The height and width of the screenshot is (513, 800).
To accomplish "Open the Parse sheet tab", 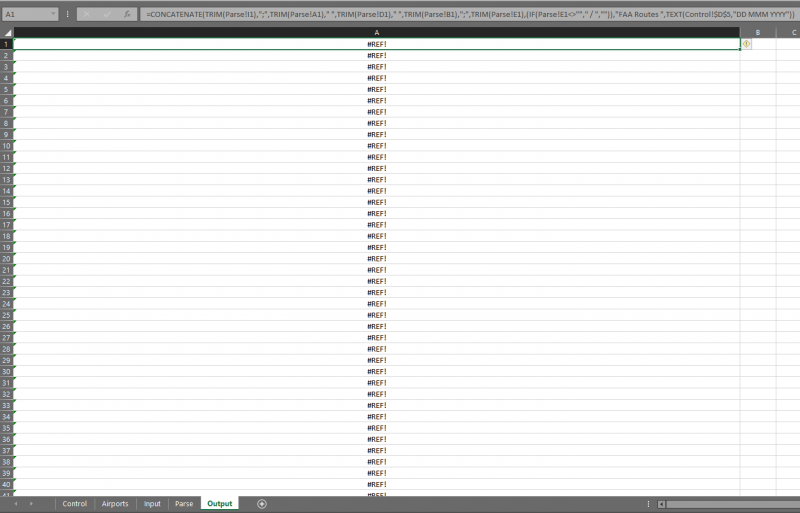I will pos(184,504).
